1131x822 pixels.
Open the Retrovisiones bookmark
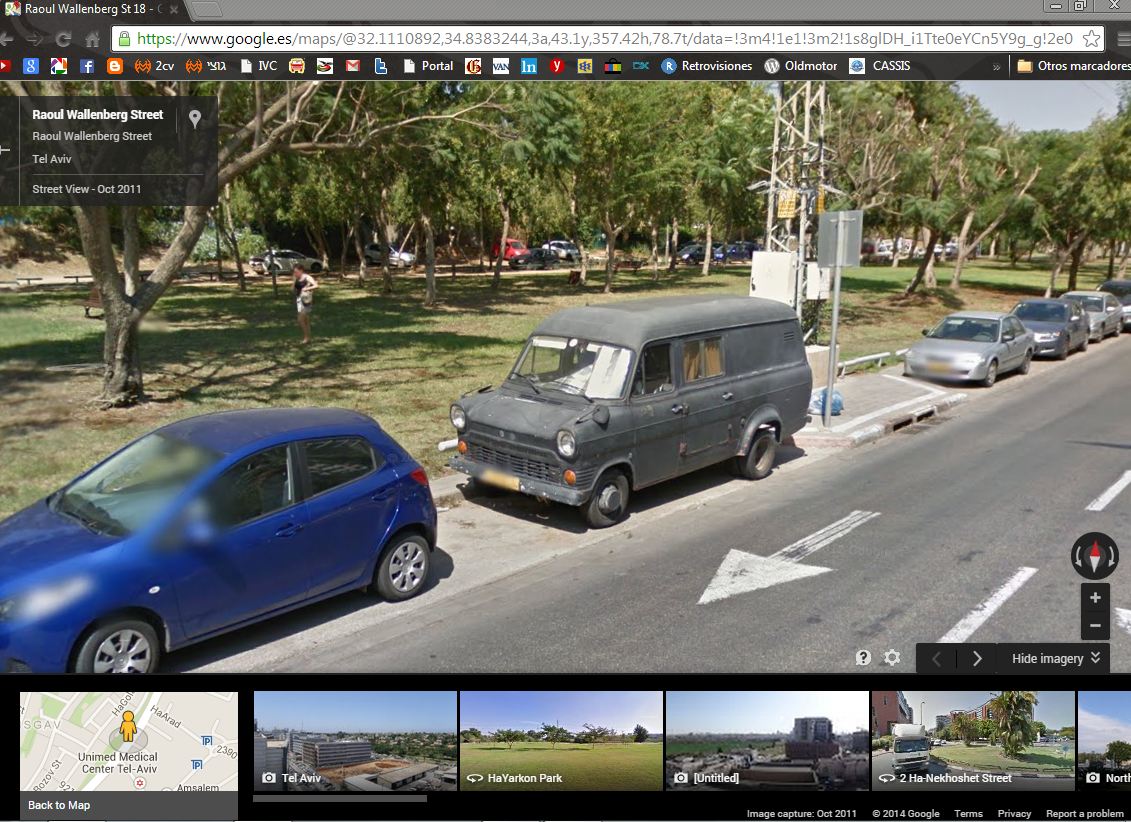pyautogui.click(x=706, y=66)
